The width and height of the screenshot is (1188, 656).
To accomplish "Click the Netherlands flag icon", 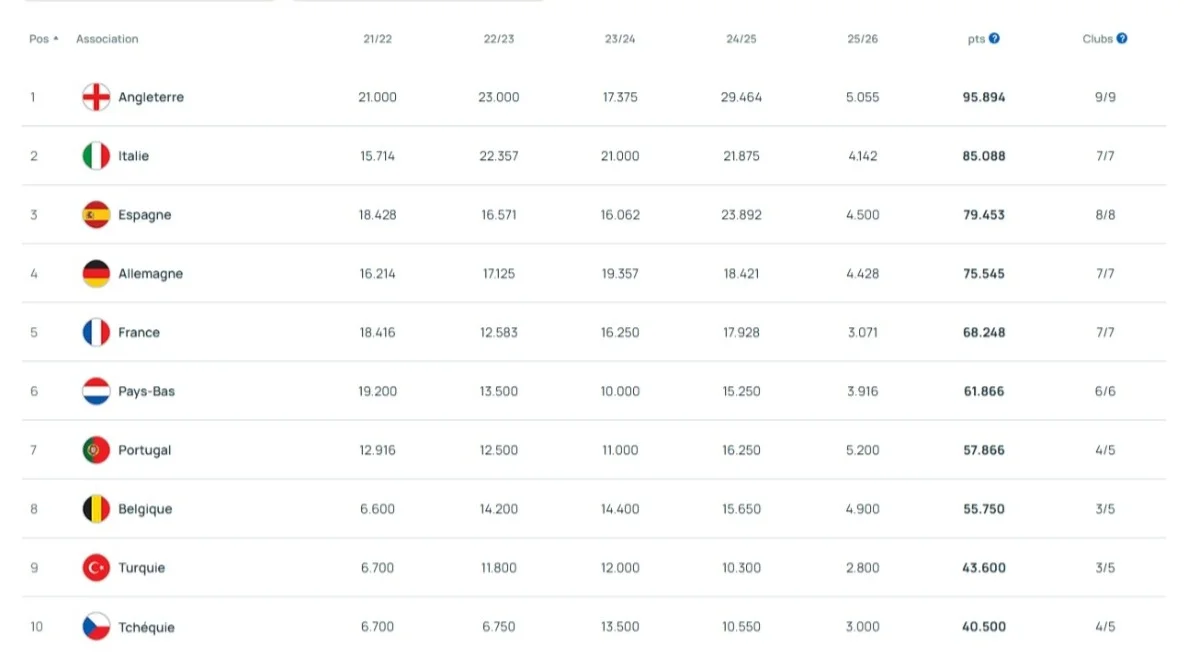I will (x=96, y=391).
